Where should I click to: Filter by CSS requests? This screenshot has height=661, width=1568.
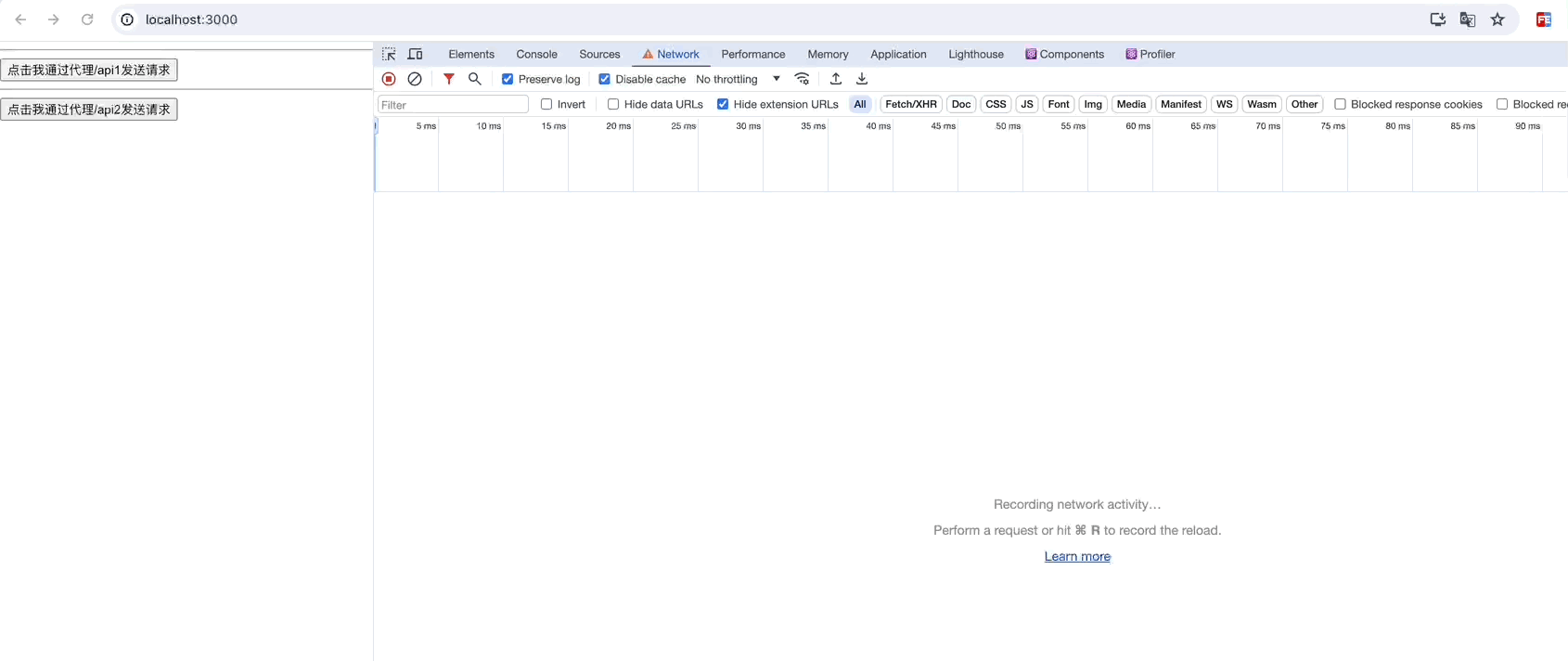coord(996,104)
